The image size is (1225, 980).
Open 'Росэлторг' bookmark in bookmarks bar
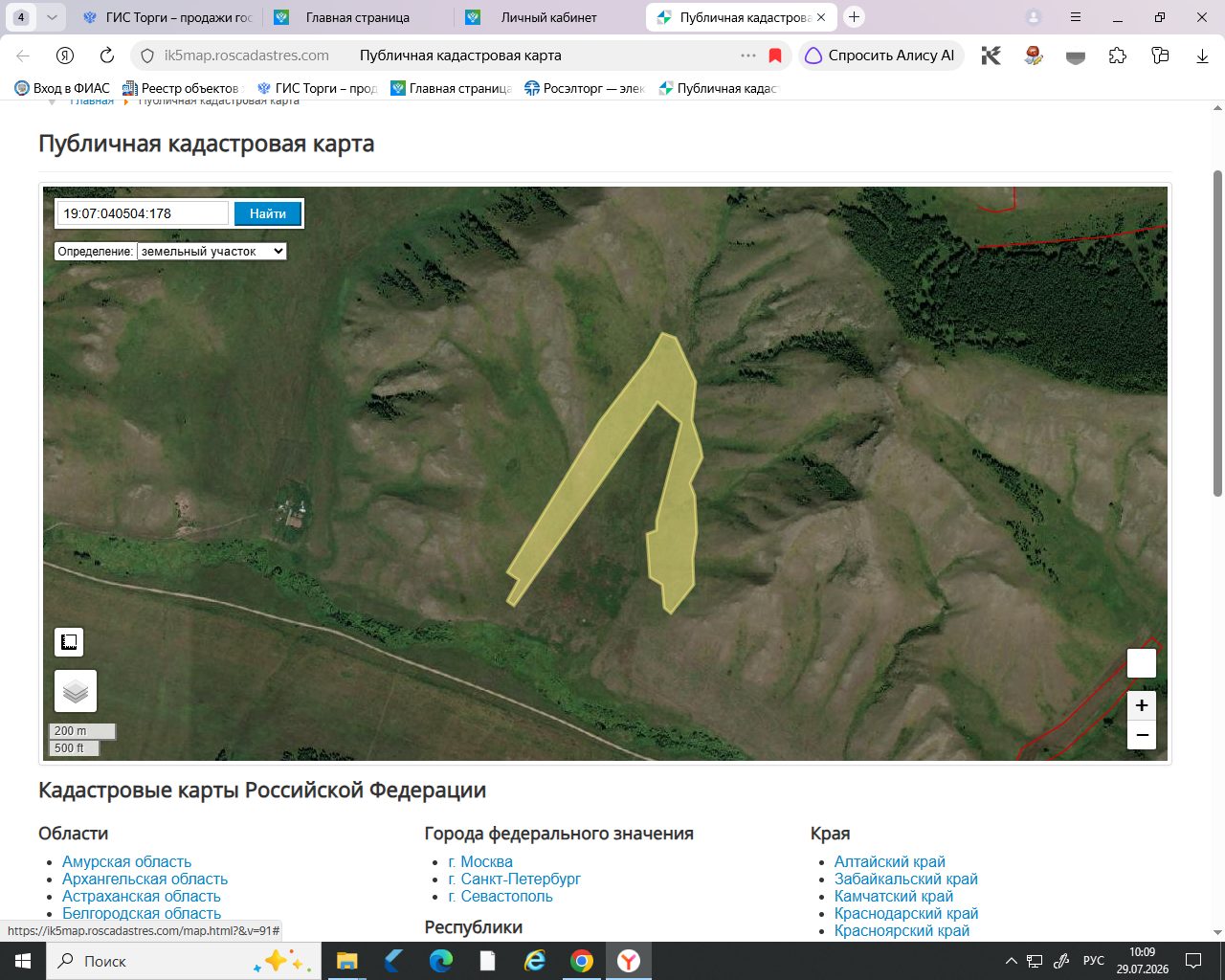pyautogui.click(x=585, y=88)
